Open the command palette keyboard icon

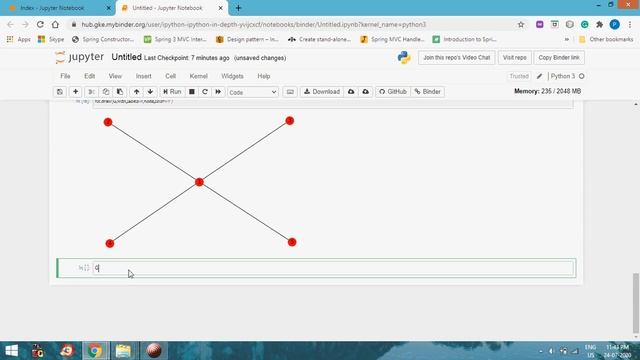coord(290,92)
